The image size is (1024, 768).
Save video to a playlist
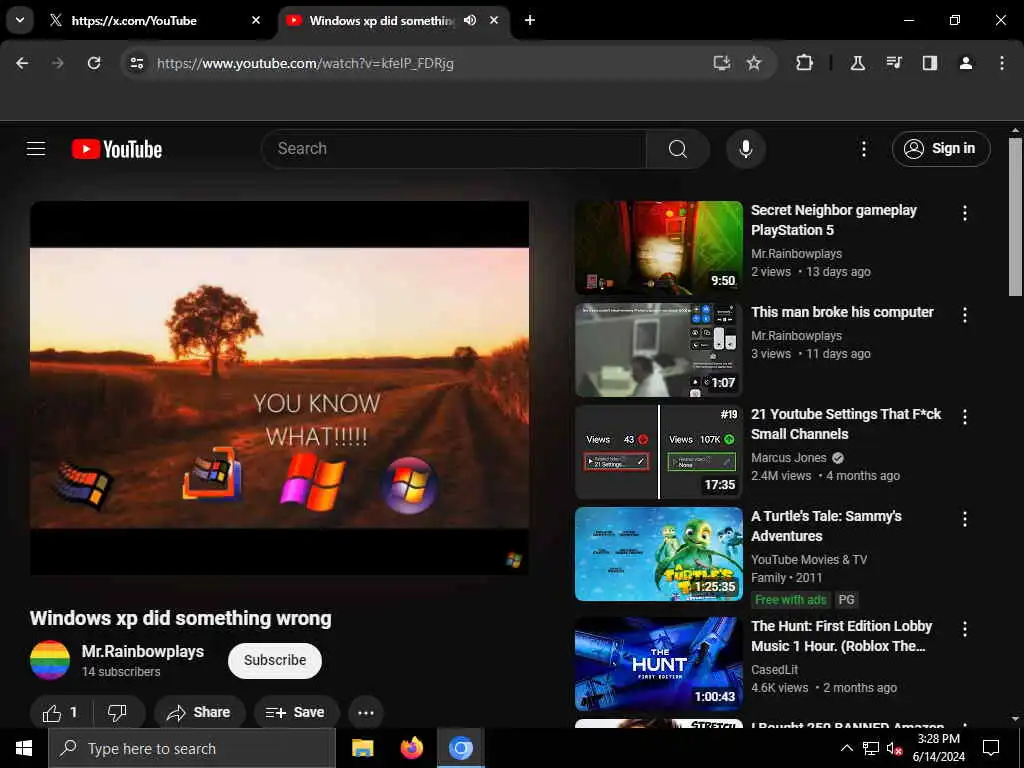[x=296, y=712]
